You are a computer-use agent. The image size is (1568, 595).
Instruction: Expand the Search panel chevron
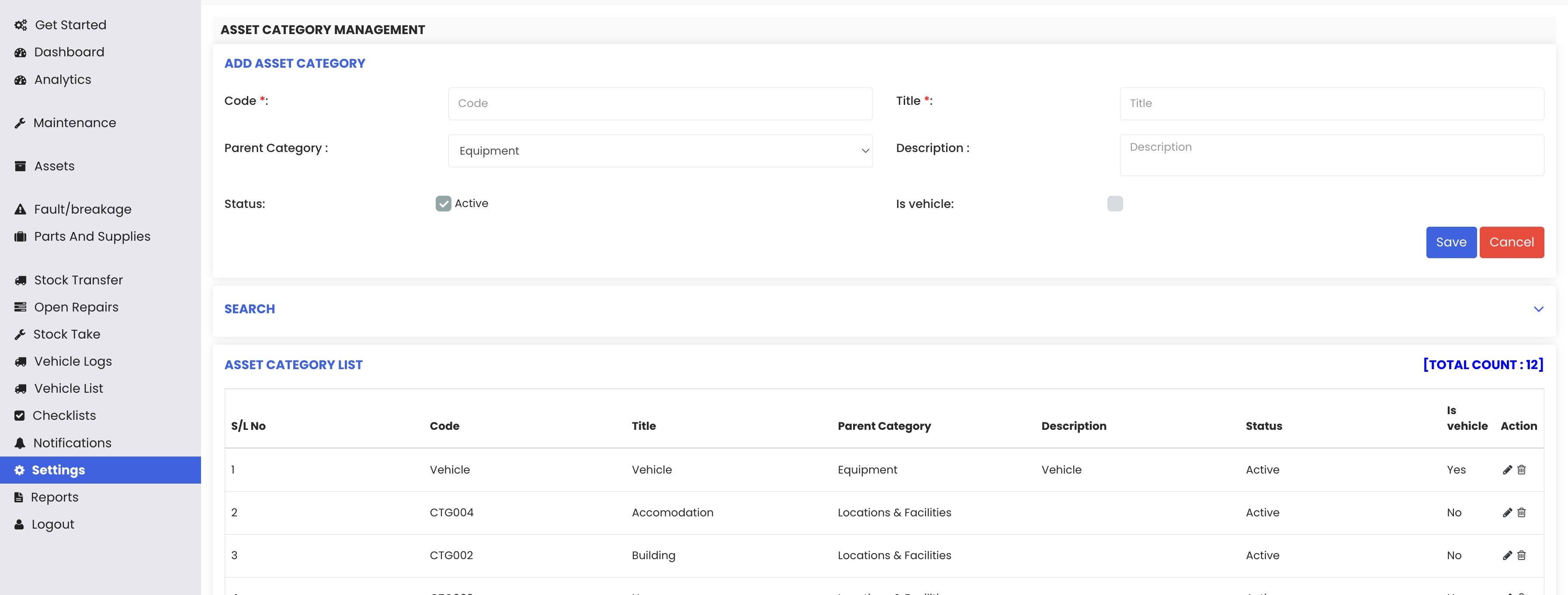click(1538, 309)
